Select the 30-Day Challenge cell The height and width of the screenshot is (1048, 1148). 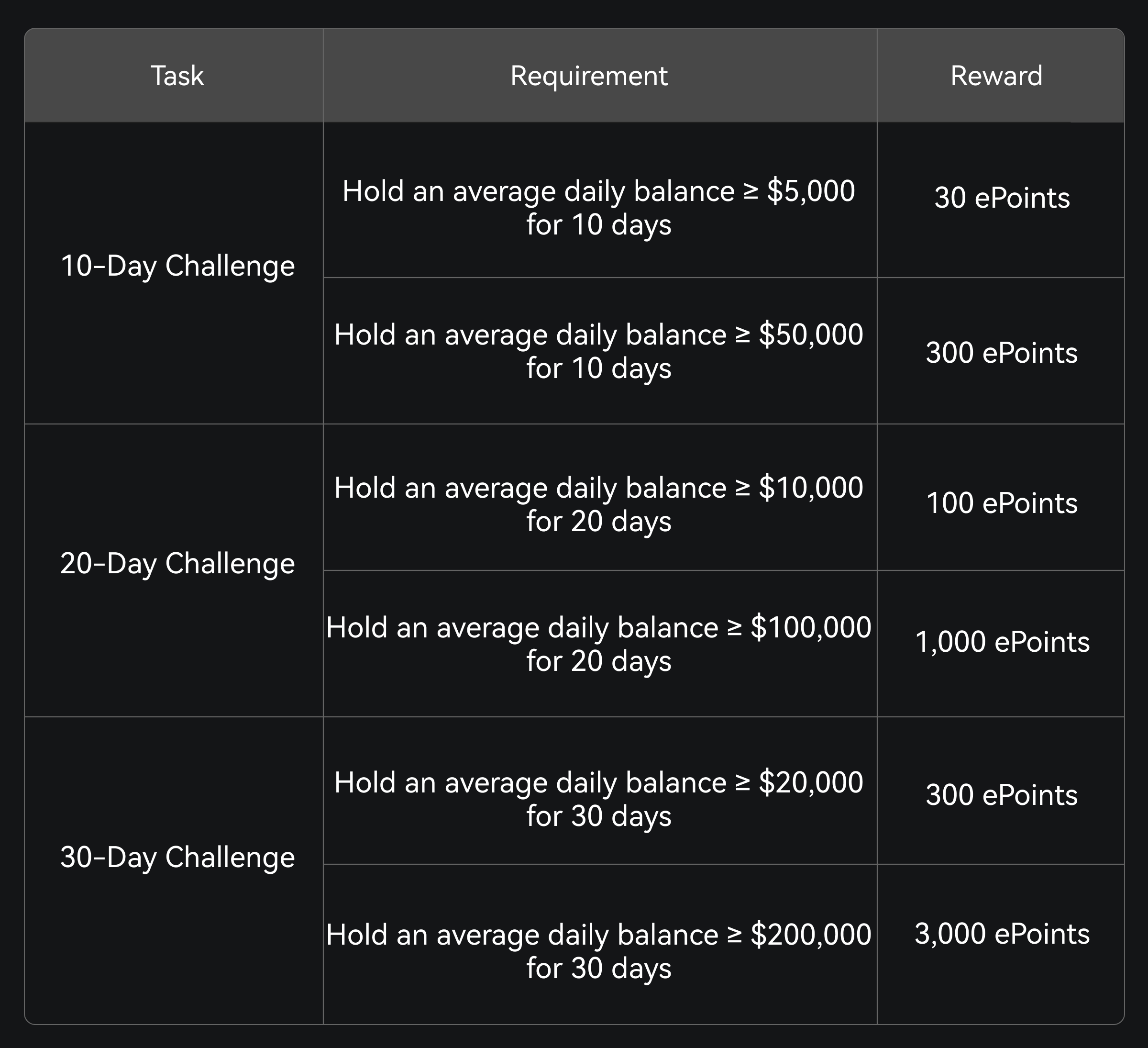pyautogui.click(x=177, y=857)
